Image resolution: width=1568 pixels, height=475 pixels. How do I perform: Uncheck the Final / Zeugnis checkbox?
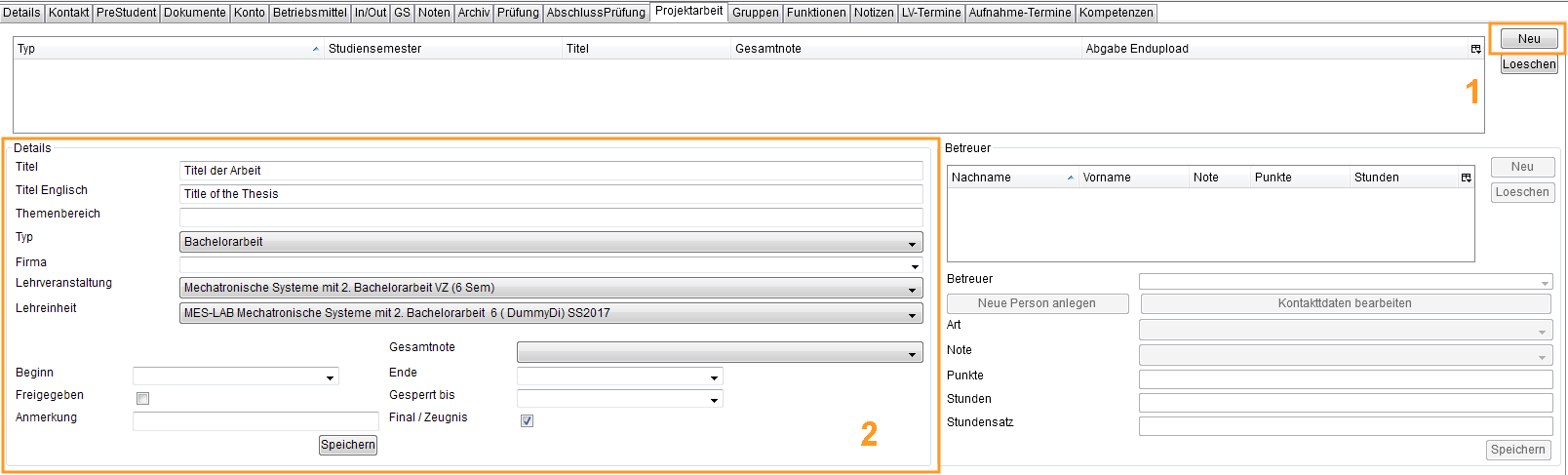(x=527, y=420)
